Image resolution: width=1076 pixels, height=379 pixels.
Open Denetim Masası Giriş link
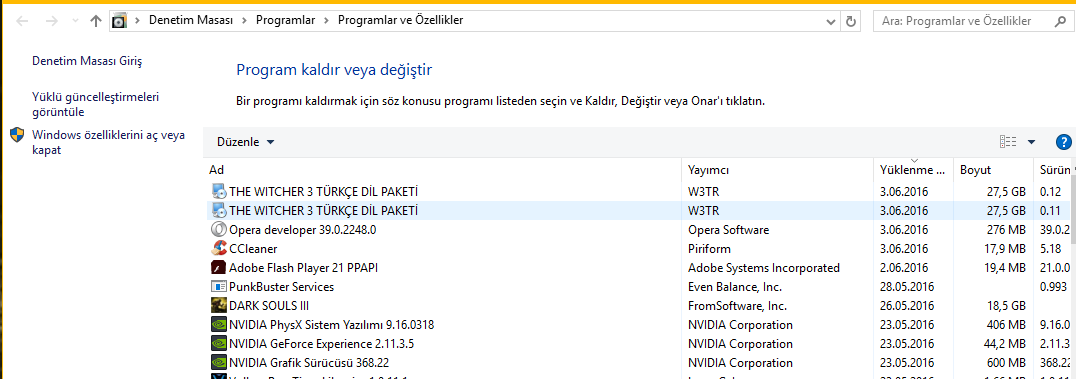pyautogui.click(x=87, y=61)
